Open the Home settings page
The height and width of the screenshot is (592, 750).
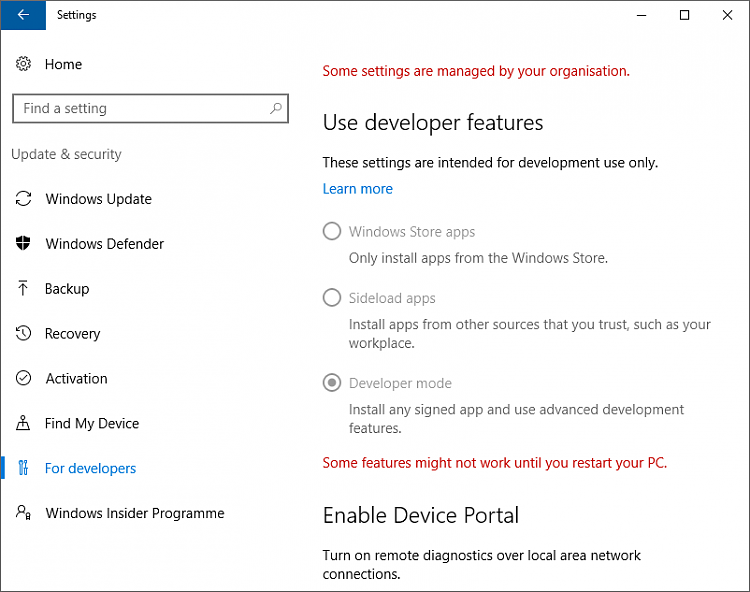tap(63, 64)
